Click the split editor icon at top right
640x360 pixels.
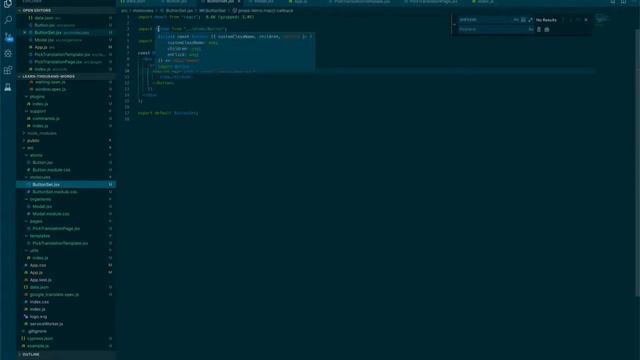coord(623,2)
